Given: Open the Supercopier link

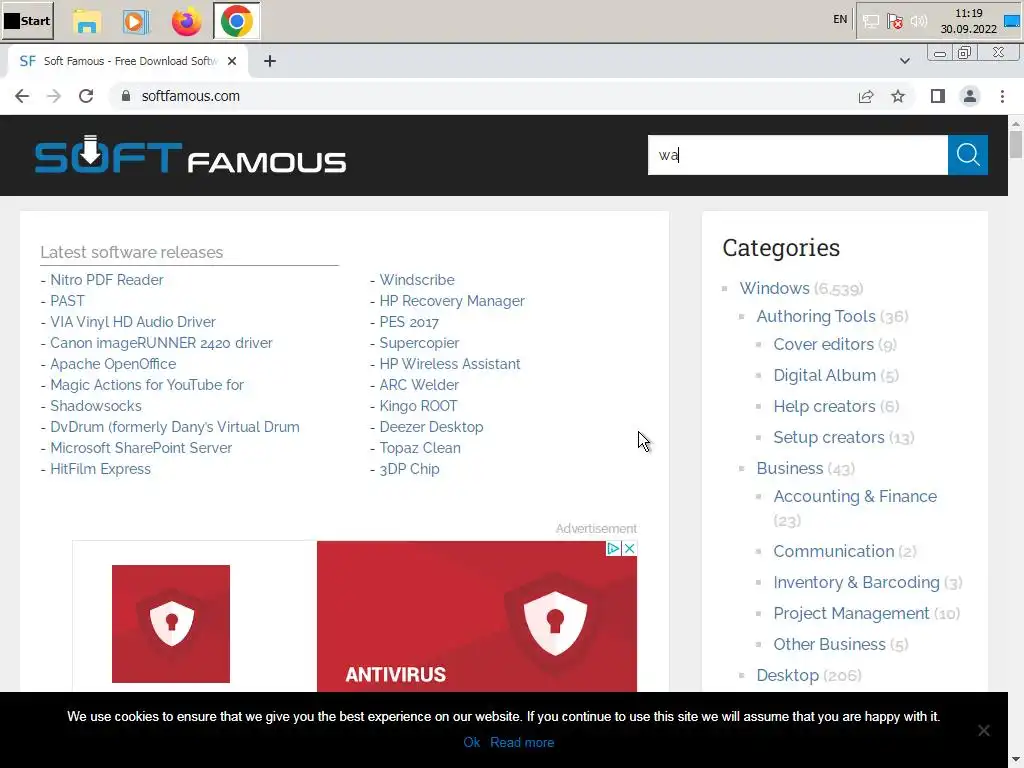Looking at the screenshot, I should pos(419,343).
